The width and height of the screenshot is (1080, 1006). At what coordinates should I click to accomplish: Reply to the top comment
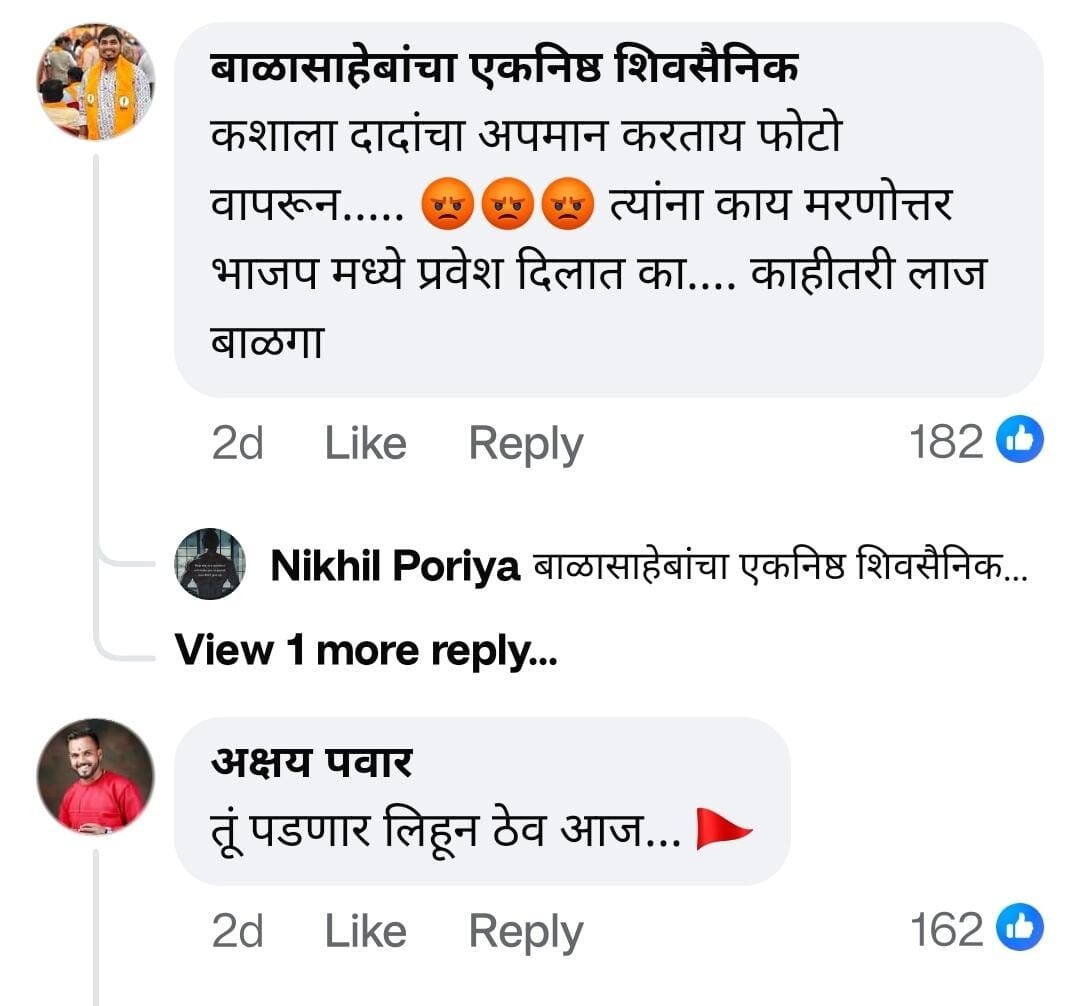(525, 441)
